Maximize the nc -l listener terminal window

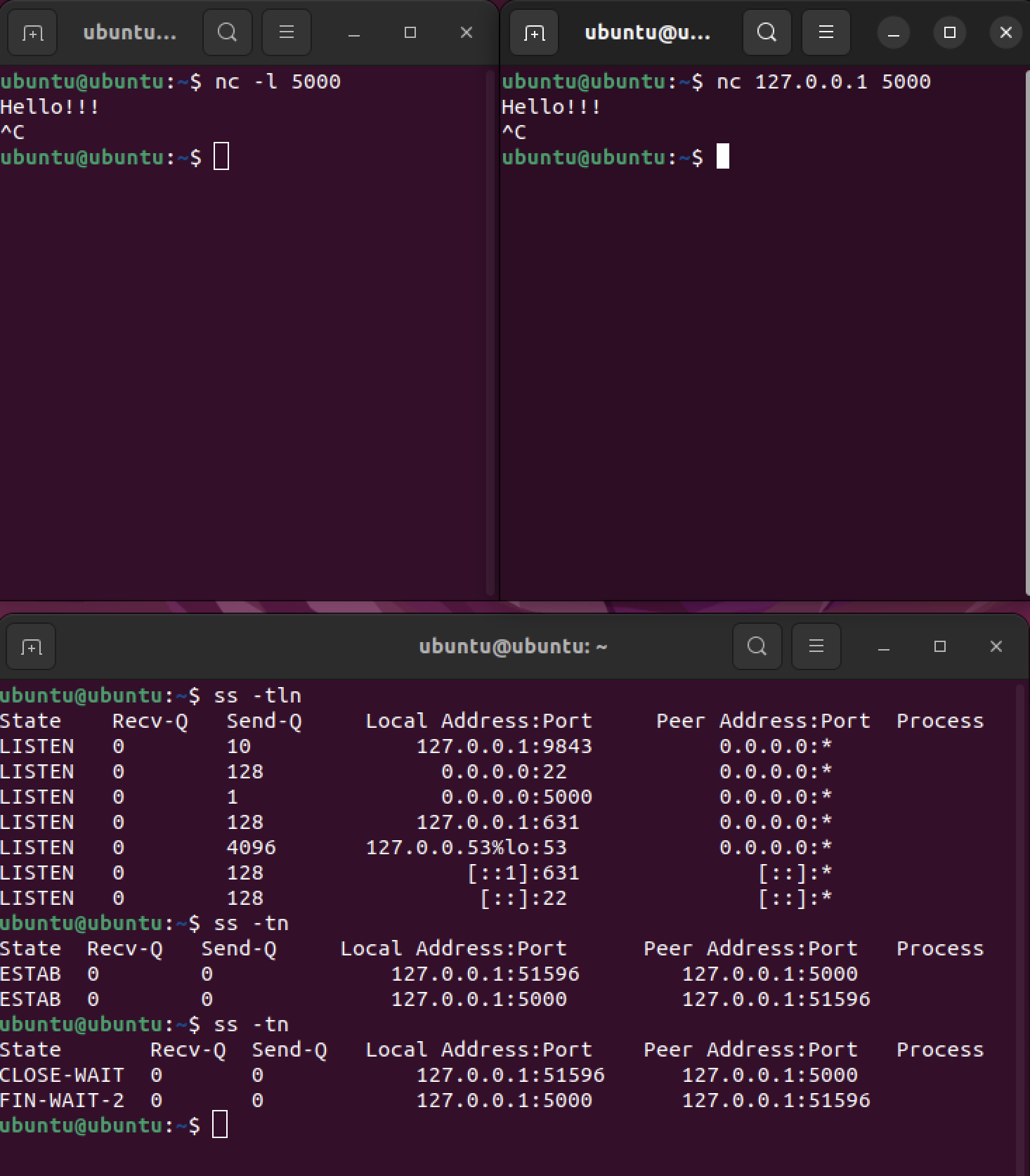[410, 32]
